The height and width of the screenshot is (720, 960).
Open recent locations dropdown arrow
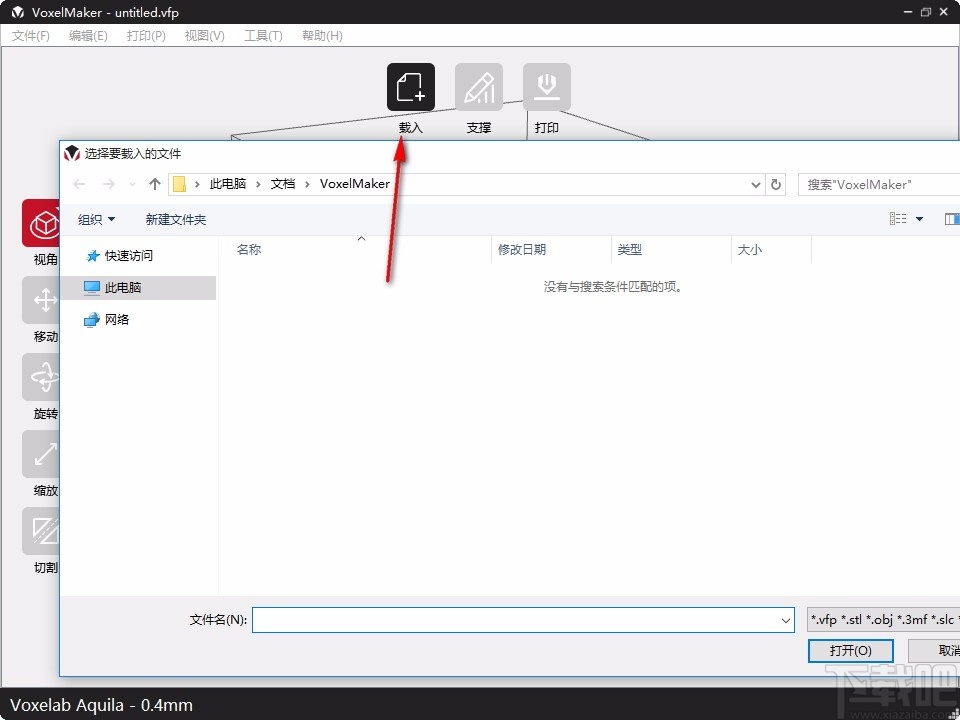[132, 184]
